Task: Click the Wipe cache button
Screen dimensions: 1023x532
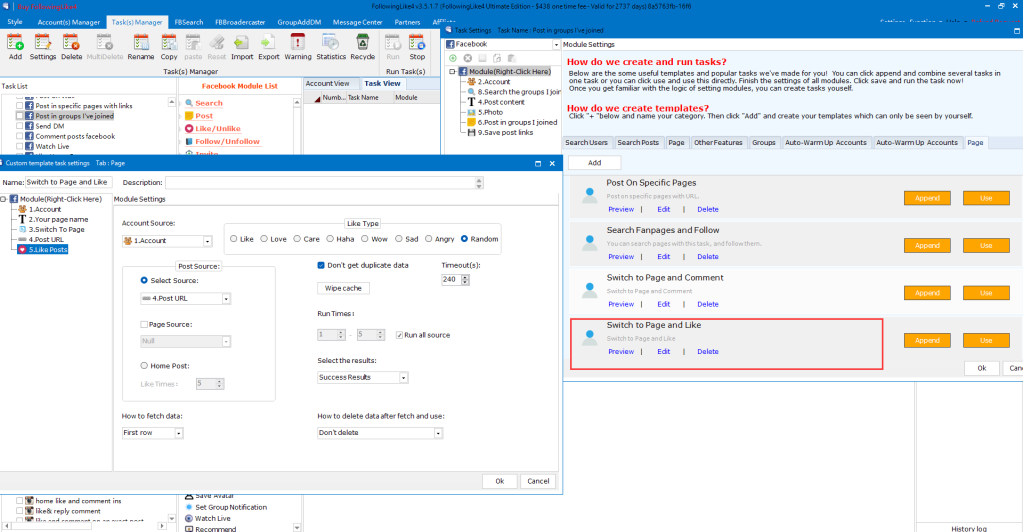Action: click(343, 288)
